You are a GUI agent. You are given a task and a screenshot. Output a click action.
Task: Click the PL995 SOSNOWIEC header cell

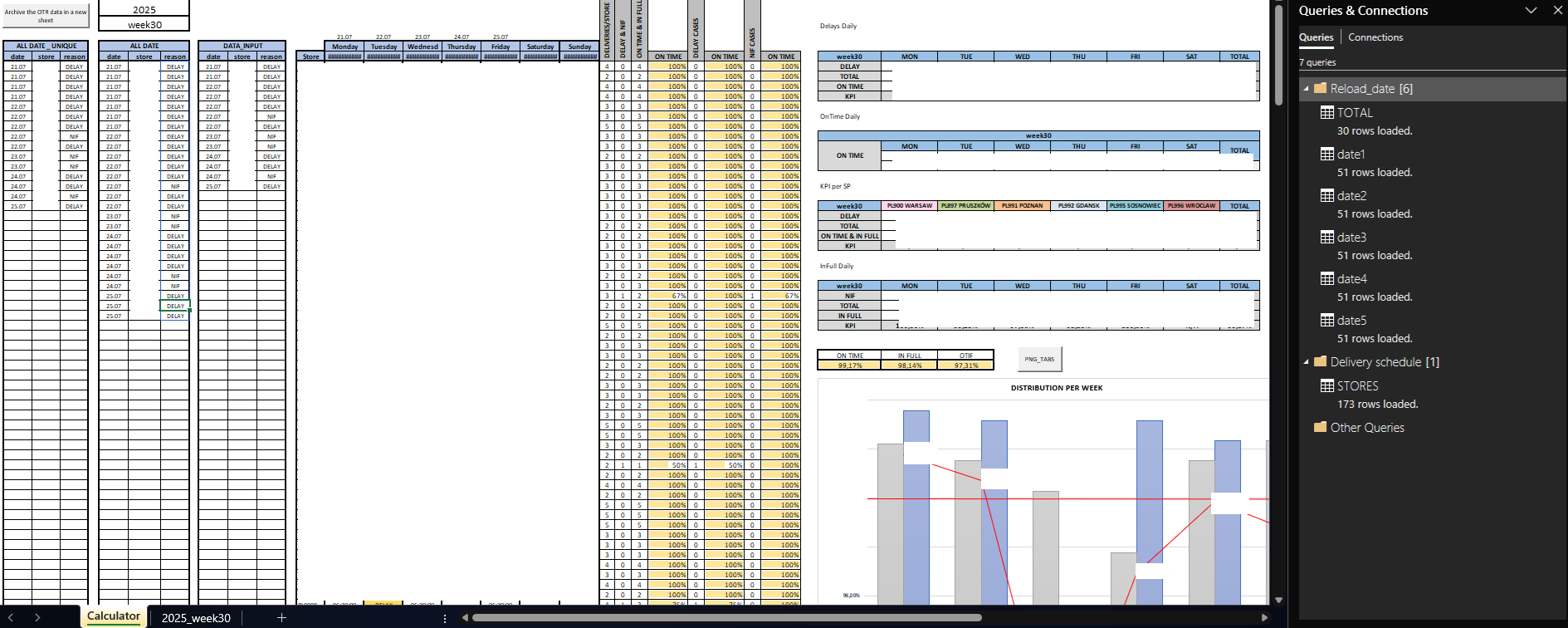(x=1135, y=205)
